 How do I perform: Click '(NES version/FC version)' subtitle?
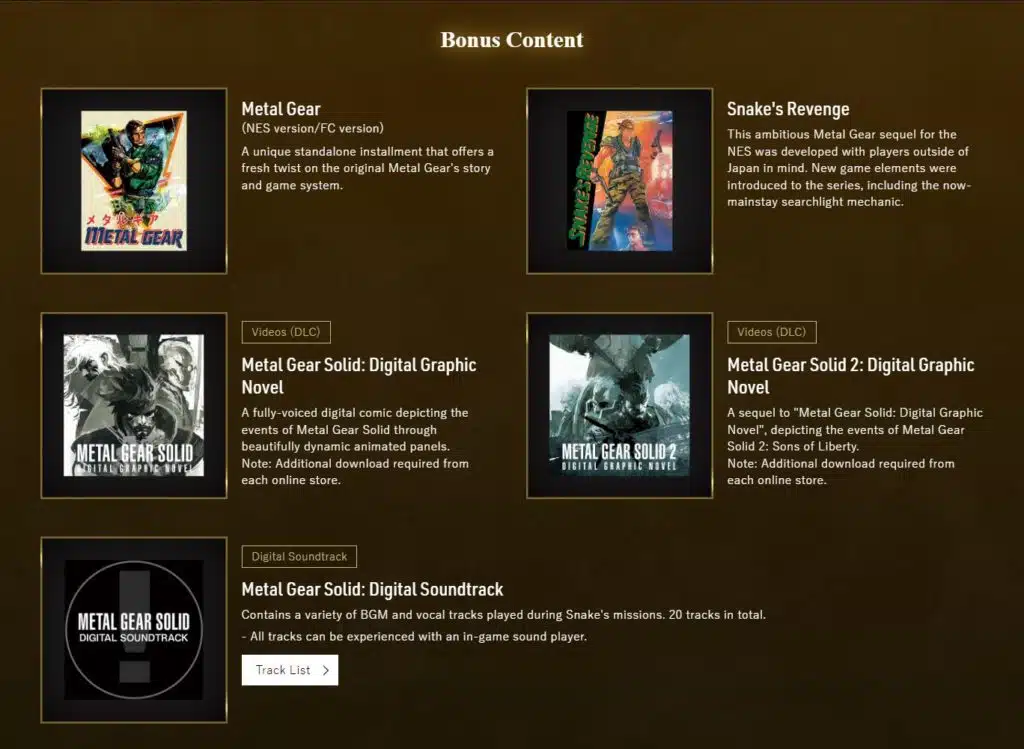312,129
